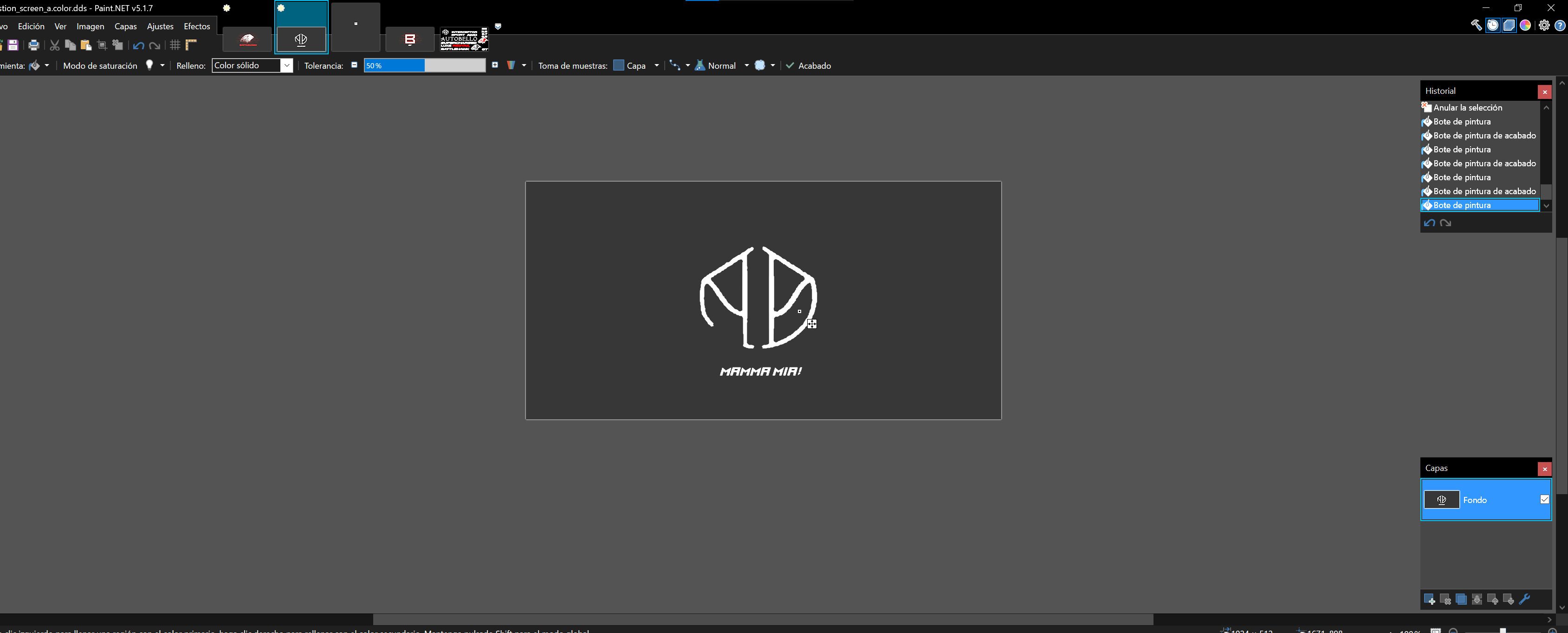The height and width of the screenshot is (633, 1568).
Task: Switch to the Battlehawk eagle image thumbnail
Action: coord(247,39)
